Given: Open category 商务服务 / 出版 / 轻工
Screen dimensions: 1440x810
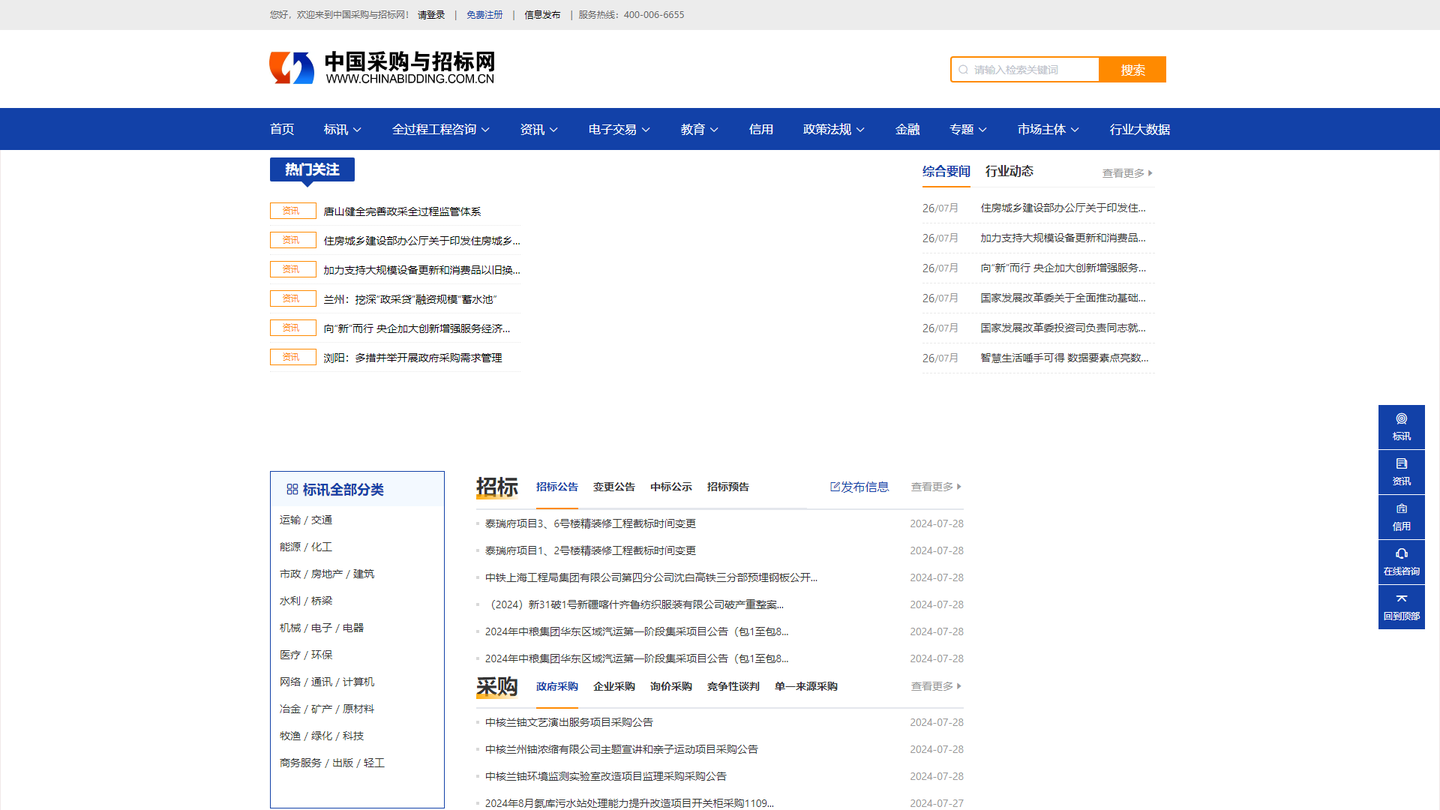Looking at the screenshot, I should (x=332, y=763).
